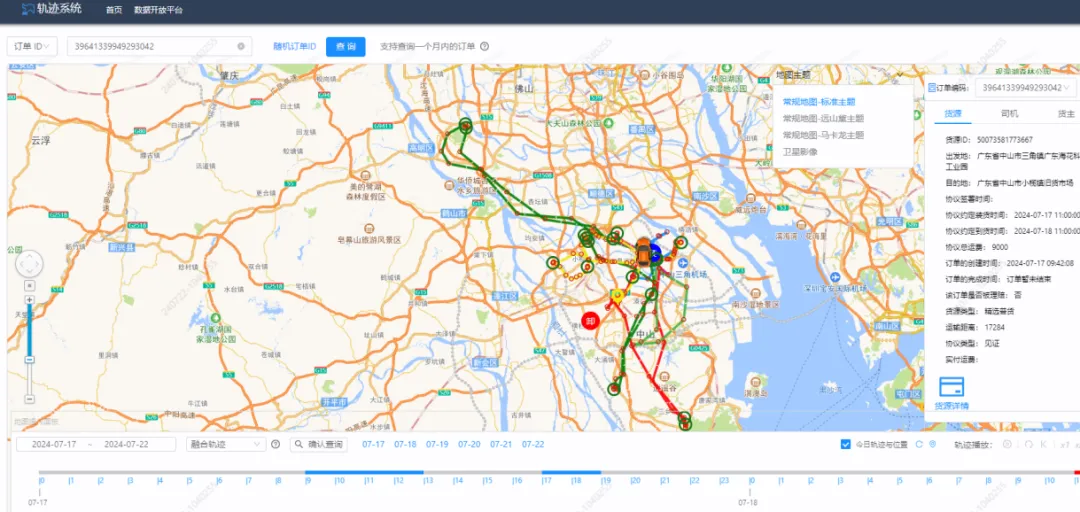Select the 07-19 date shortcut
The height and width of the screenshot is (512, 1080).
tap(437, 444)
